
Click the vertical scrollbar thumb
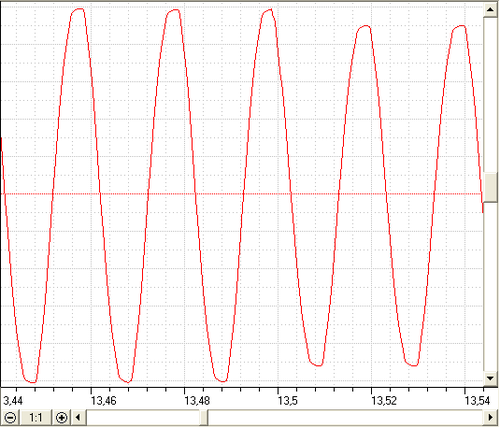coord(490,187)
